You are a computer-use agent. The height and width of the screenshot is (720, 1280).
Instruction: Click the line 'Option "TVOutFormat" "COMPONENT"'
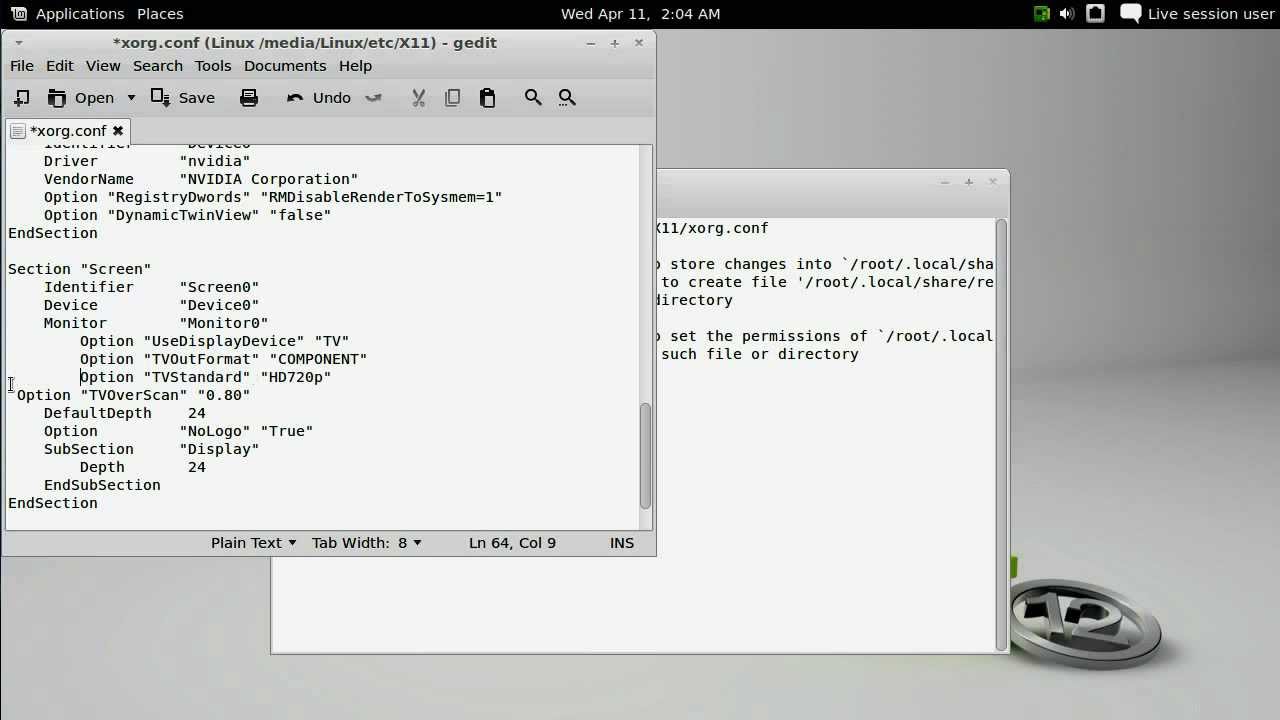[x=223, y=359]
